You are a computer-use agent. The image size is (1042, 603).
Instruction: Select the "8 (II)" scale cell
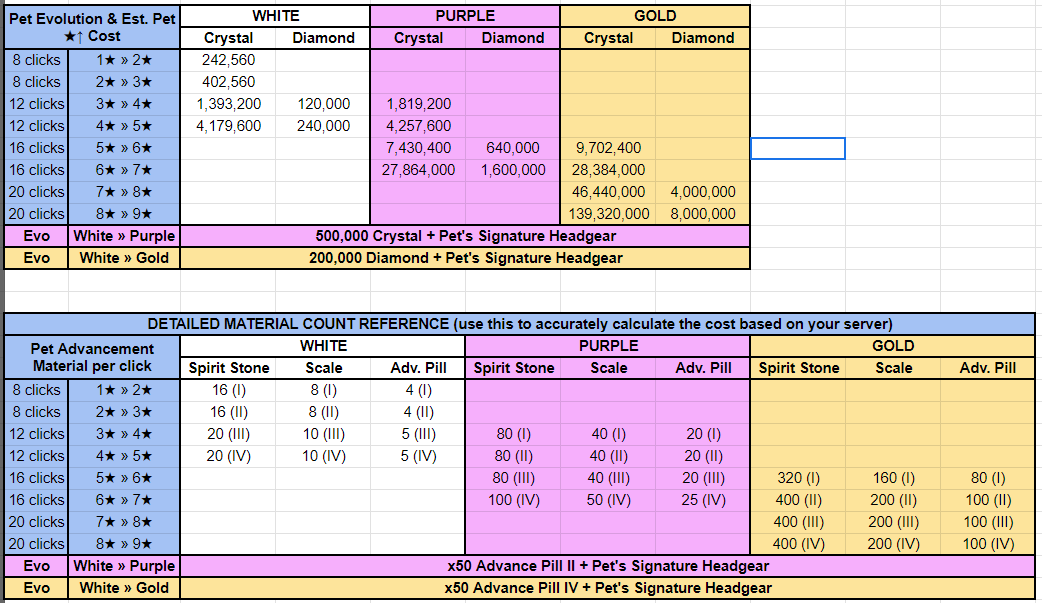[323, 412]
